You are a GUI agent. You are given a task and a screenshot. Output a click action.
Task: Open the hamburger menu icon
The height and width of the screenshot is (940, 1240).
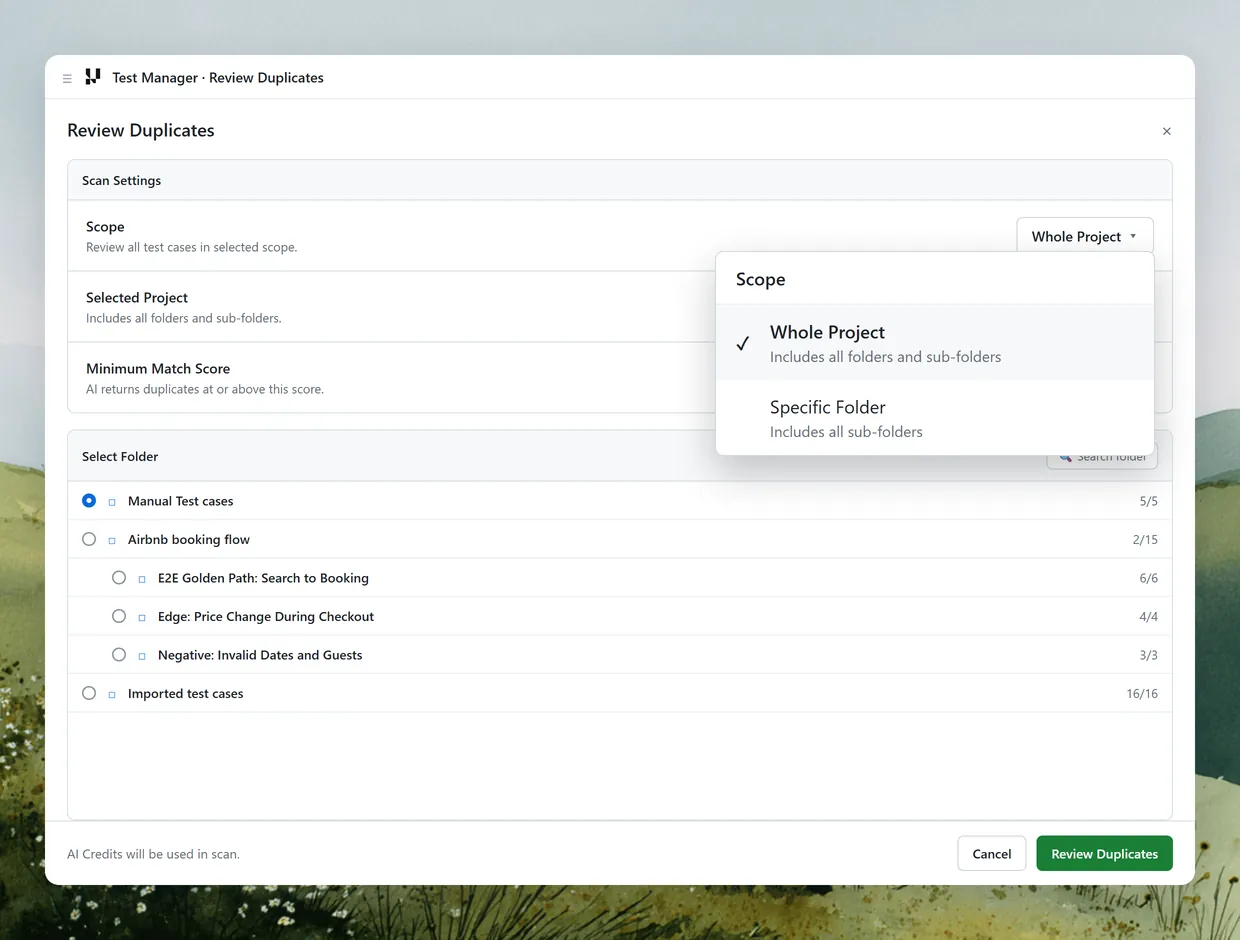[67, 78]
